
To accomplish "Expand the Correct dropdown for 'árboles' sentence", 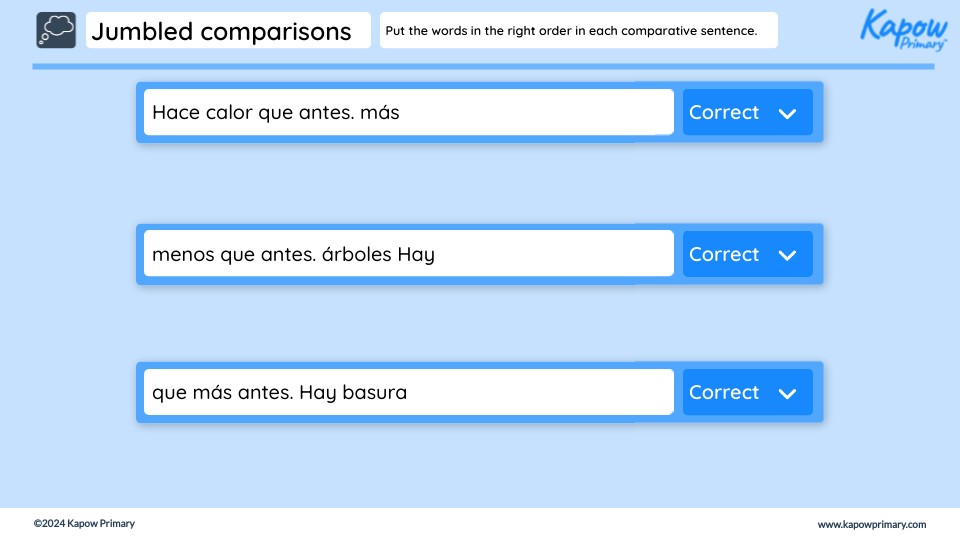I will 748,254.
